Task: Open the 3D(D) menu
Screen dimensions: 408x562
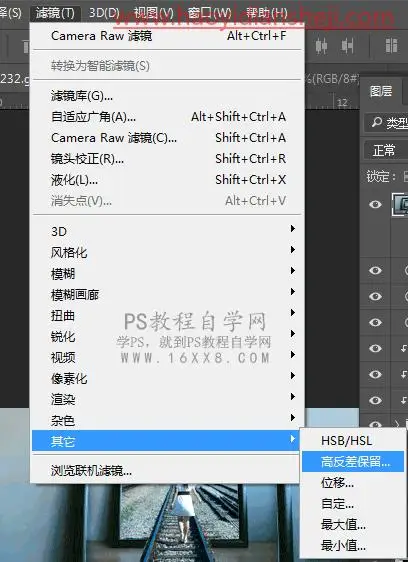Action: (x=104, y=13)
